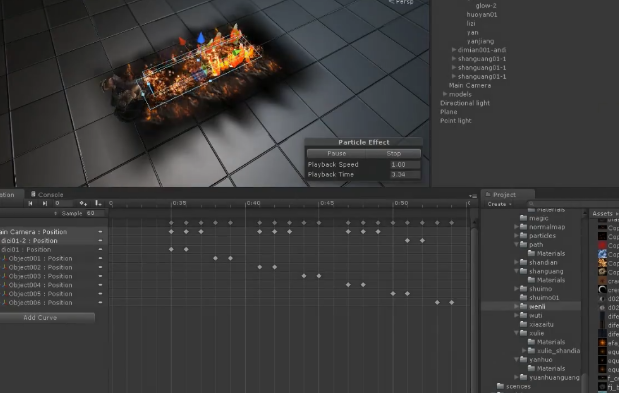Select first keyframe on dici01 row
619x393 pixels.
pyautogui.click(x=171, y=249)
